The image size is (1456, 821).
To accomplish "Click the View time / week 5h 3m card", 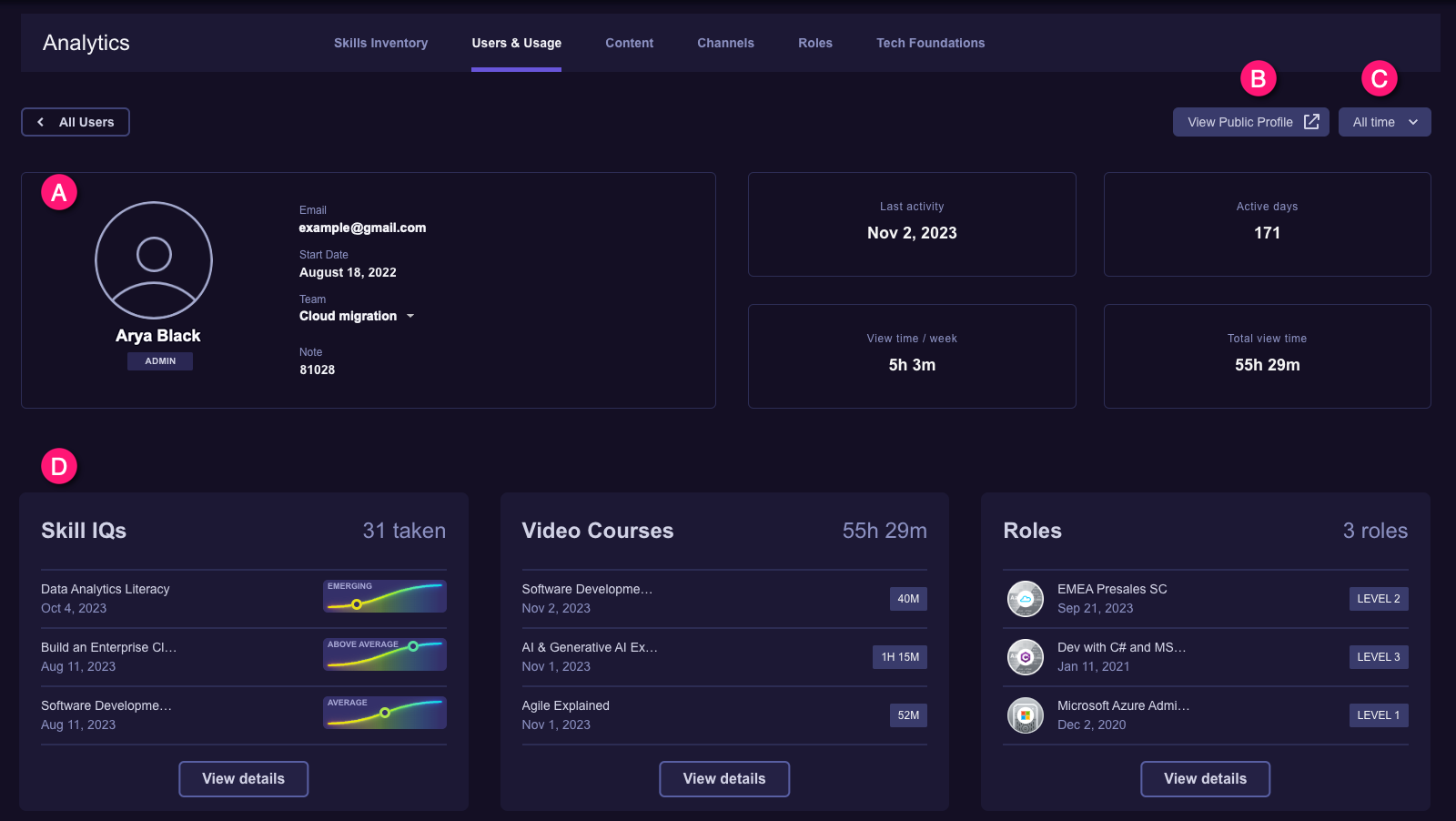I will pos(912,356).
